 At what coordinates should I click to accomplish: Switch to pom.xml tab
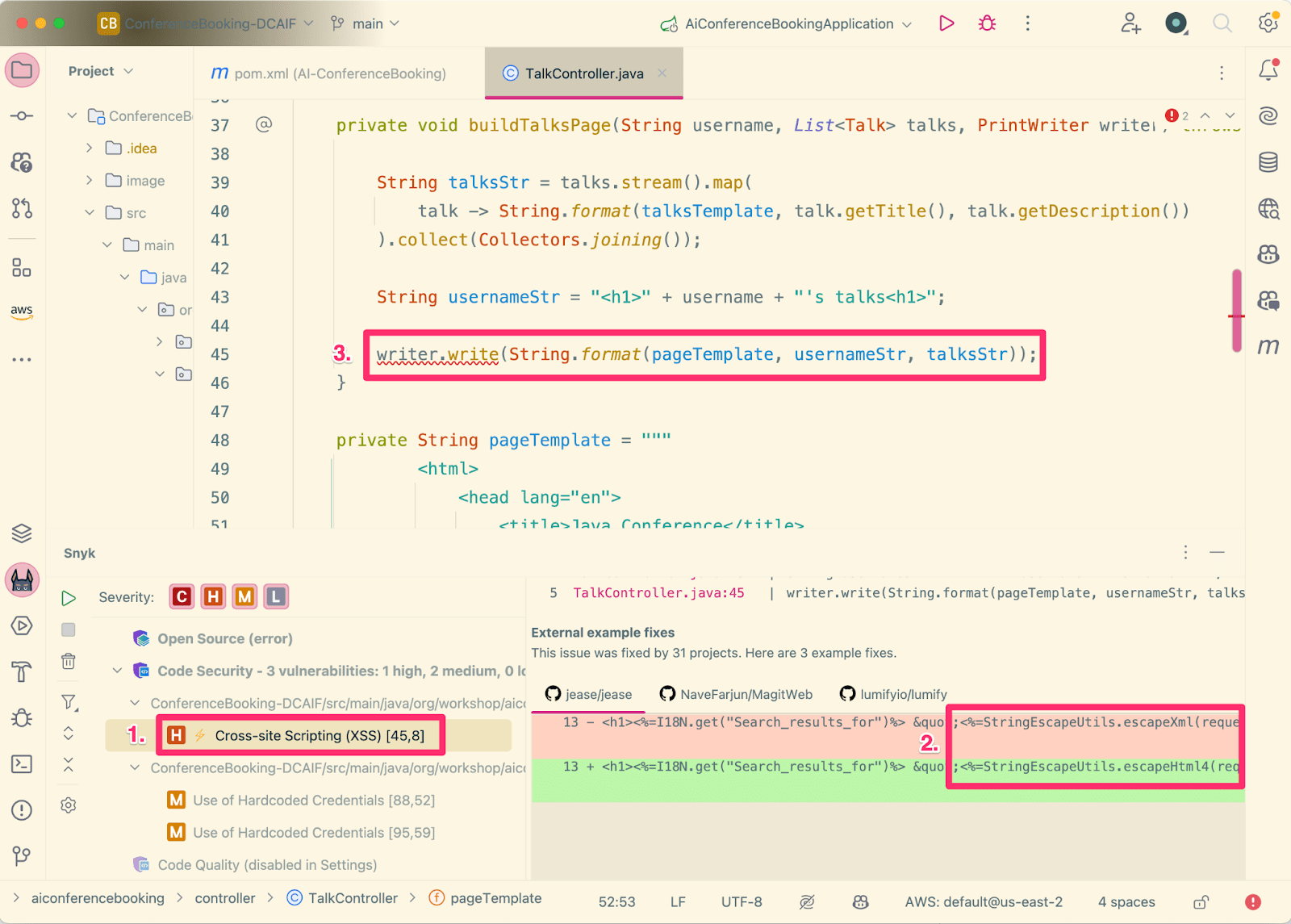click(328, 73)
